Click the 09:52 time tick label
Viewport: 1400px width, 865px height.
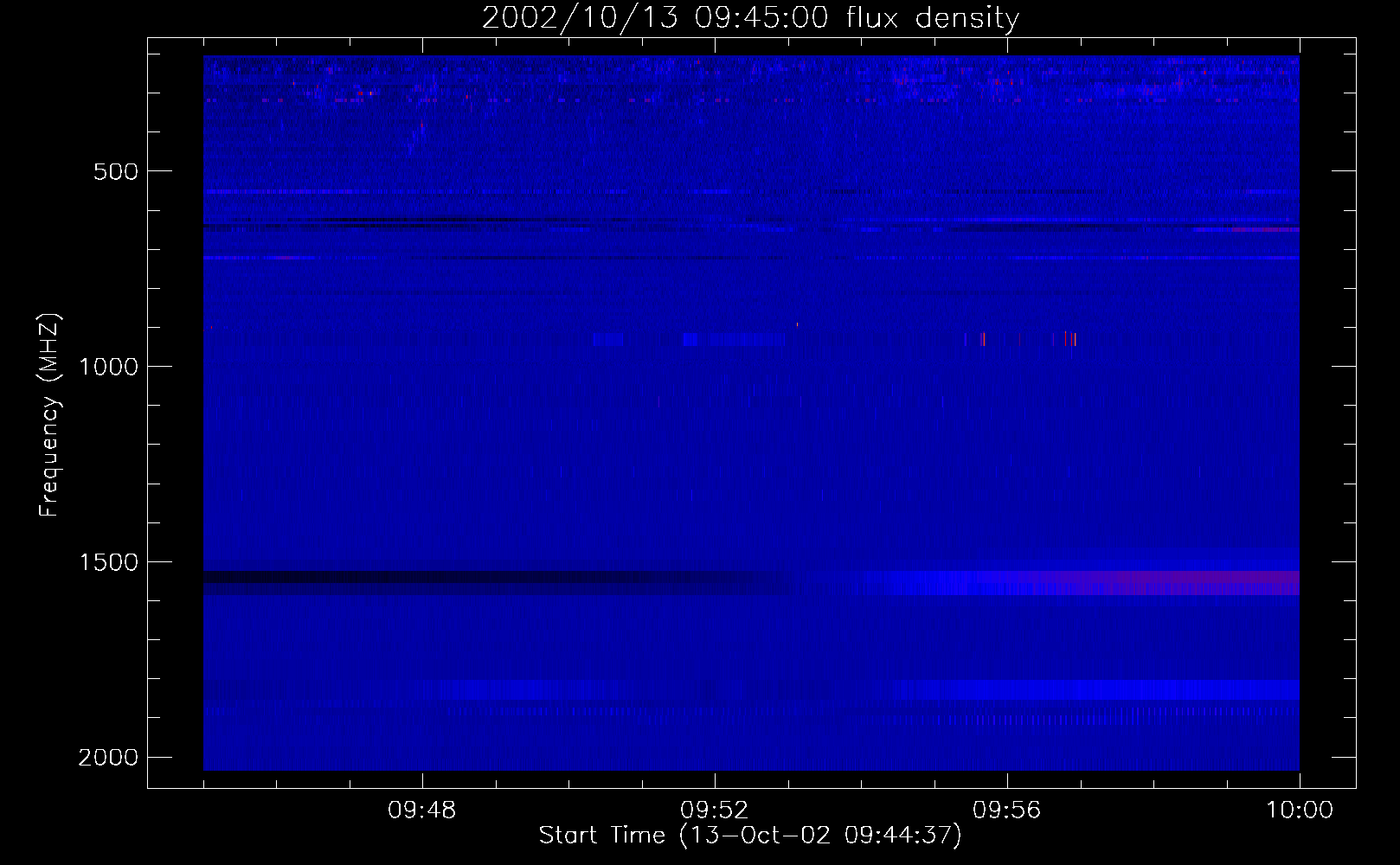point(715,811)
